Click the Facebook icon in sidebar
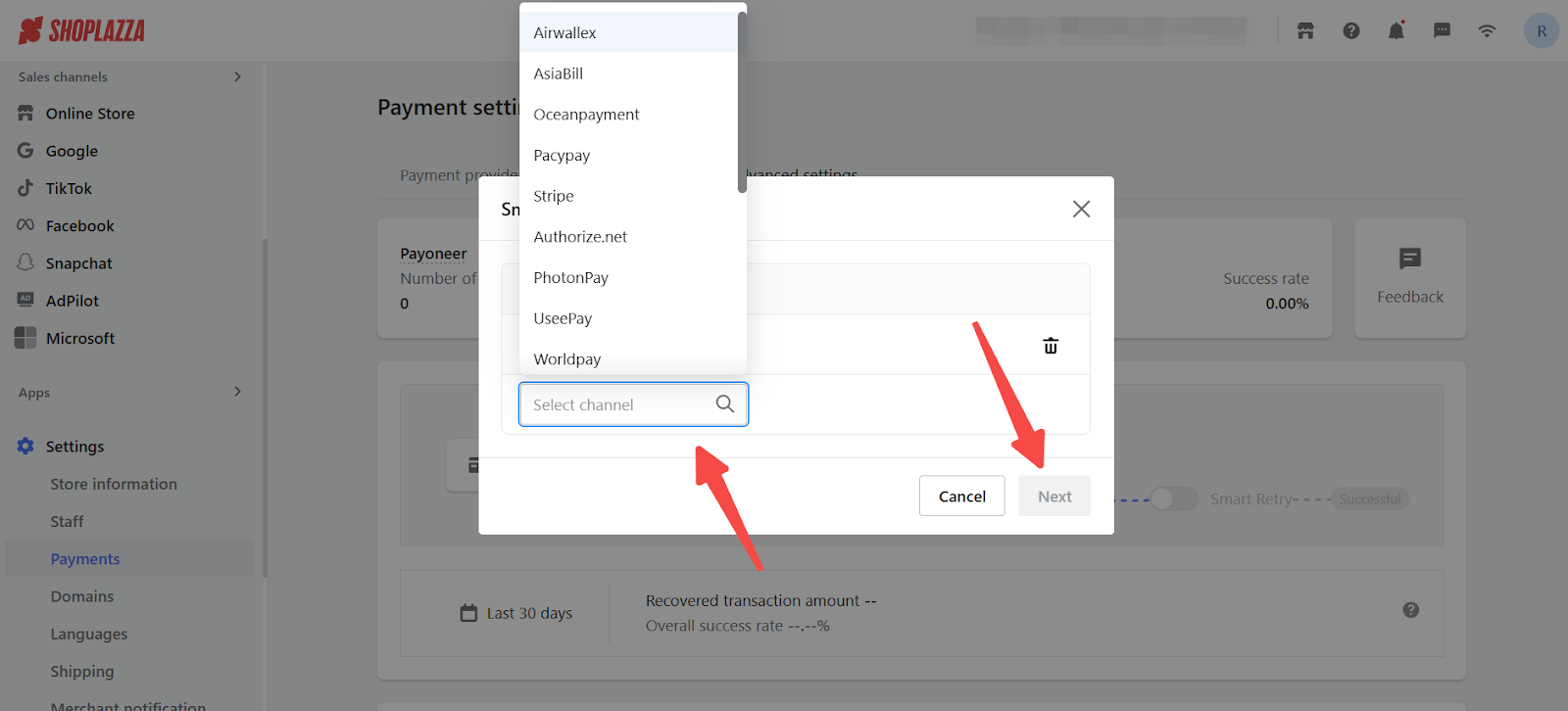Viewport: 1568px width, 711px height. pyautogui.click(x=25, y=225)
